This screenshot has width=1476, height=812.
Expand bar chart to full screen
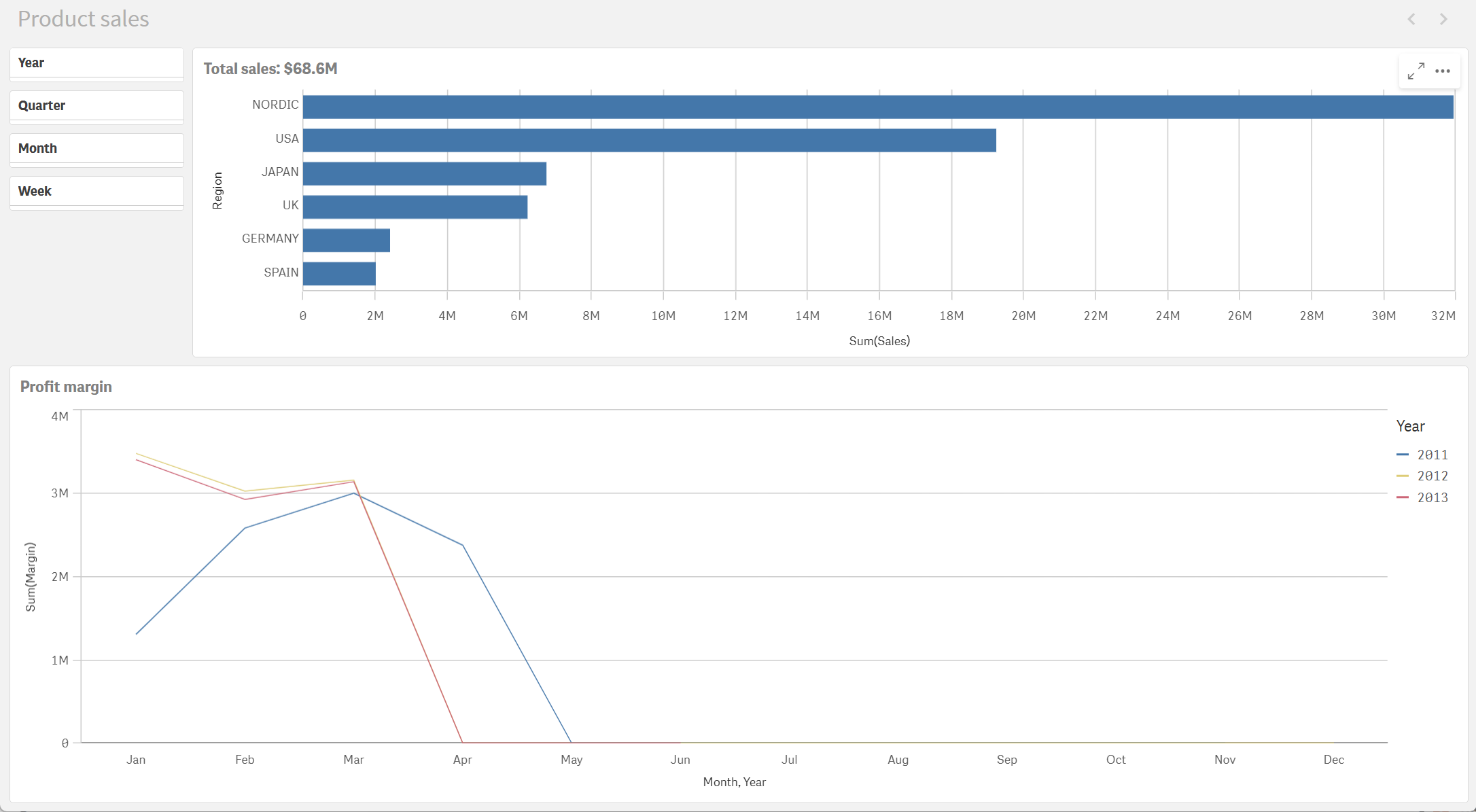[1416, 71]
